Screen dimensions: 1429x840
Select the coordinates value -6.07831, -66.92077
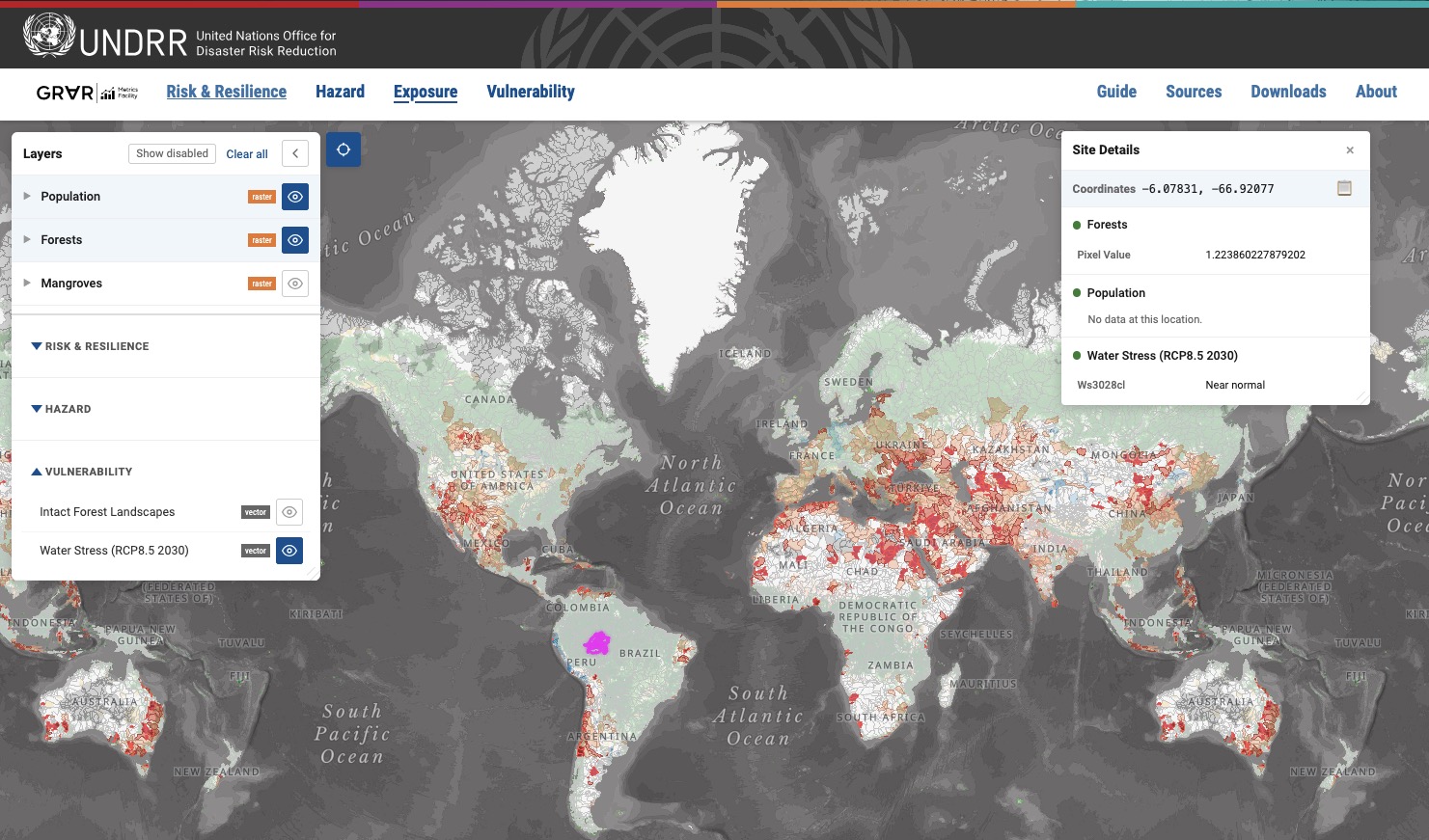1208,189
